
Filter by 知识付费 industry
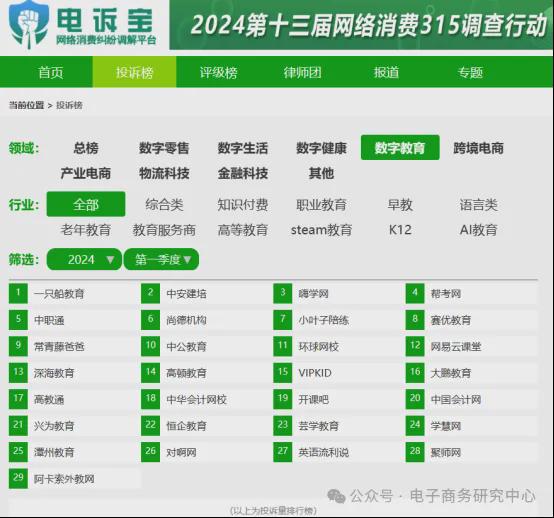click(243, 205)
